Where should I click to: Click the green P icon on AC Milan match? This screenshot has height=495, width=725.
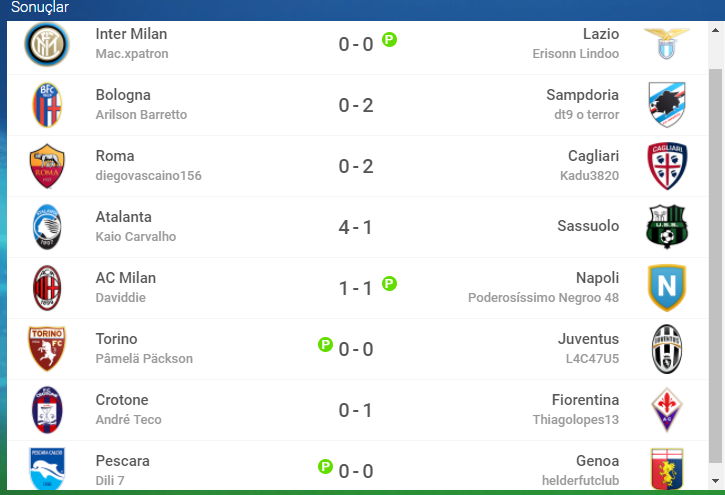click(389, 283)
